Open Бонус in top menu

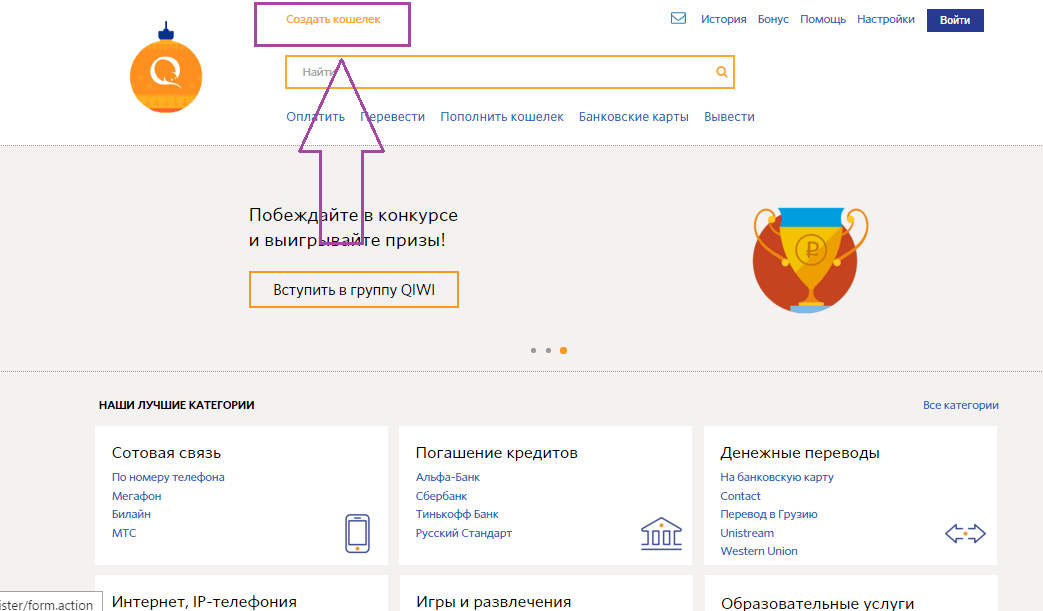(x=773, y=19)
